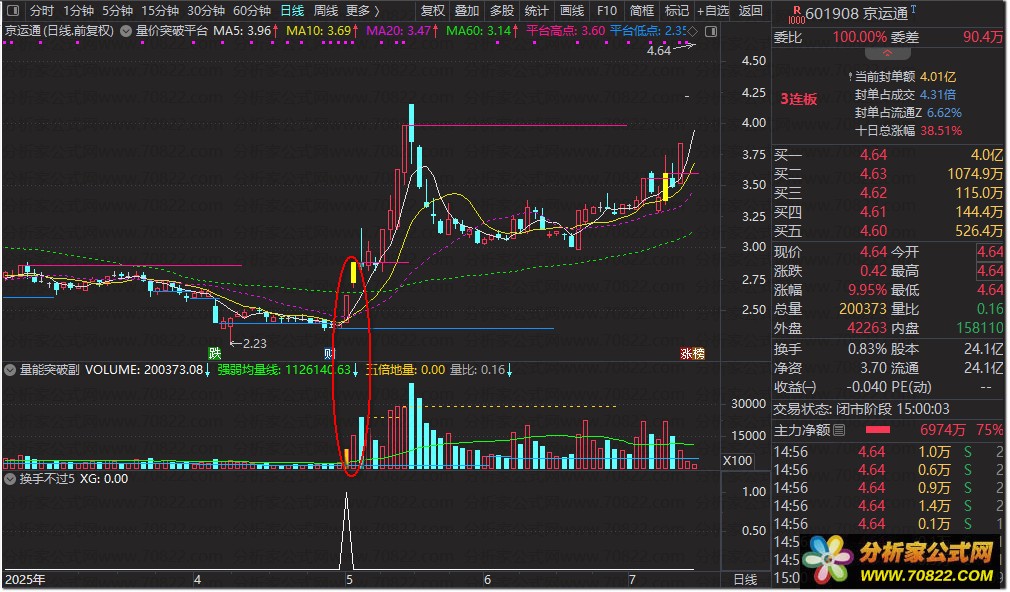Viewport: 1010px width, 592px height.
Task: Toggle the left sidebar panel icon
Action: 14,10
